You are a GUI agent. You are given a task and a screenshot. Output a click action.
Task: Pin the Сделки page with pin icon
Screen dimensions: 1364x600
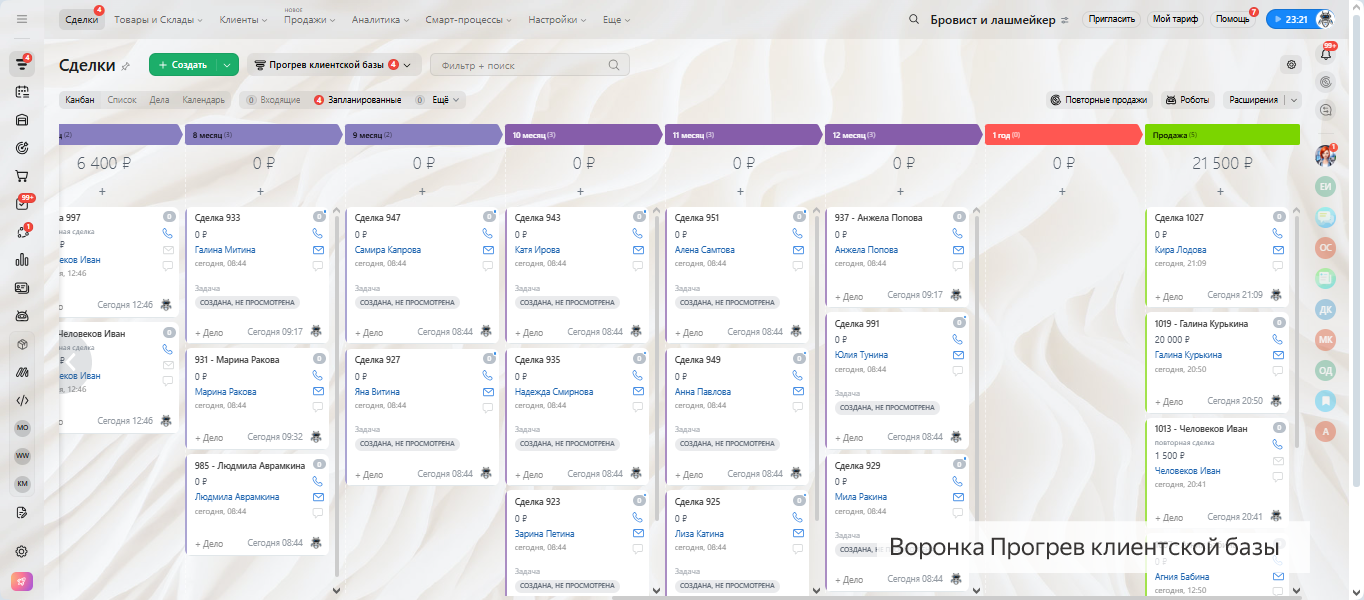tap(126, 66)
